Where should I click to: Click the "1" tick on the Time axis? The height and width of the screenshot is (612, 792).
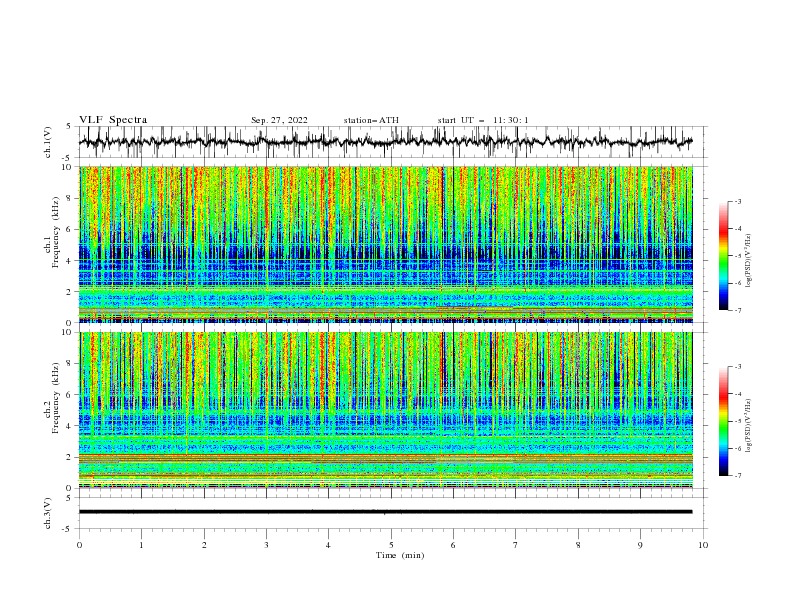(x=141, y=545)
